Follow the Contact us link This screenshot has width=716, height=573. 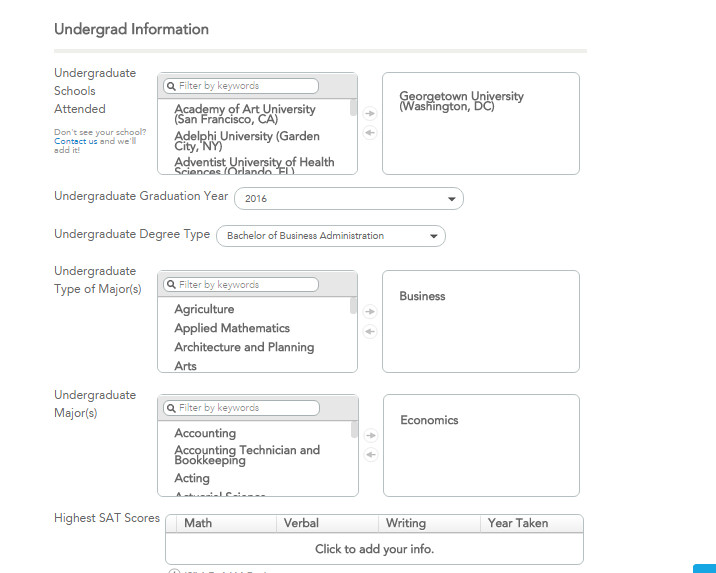(x=76, y=141)
